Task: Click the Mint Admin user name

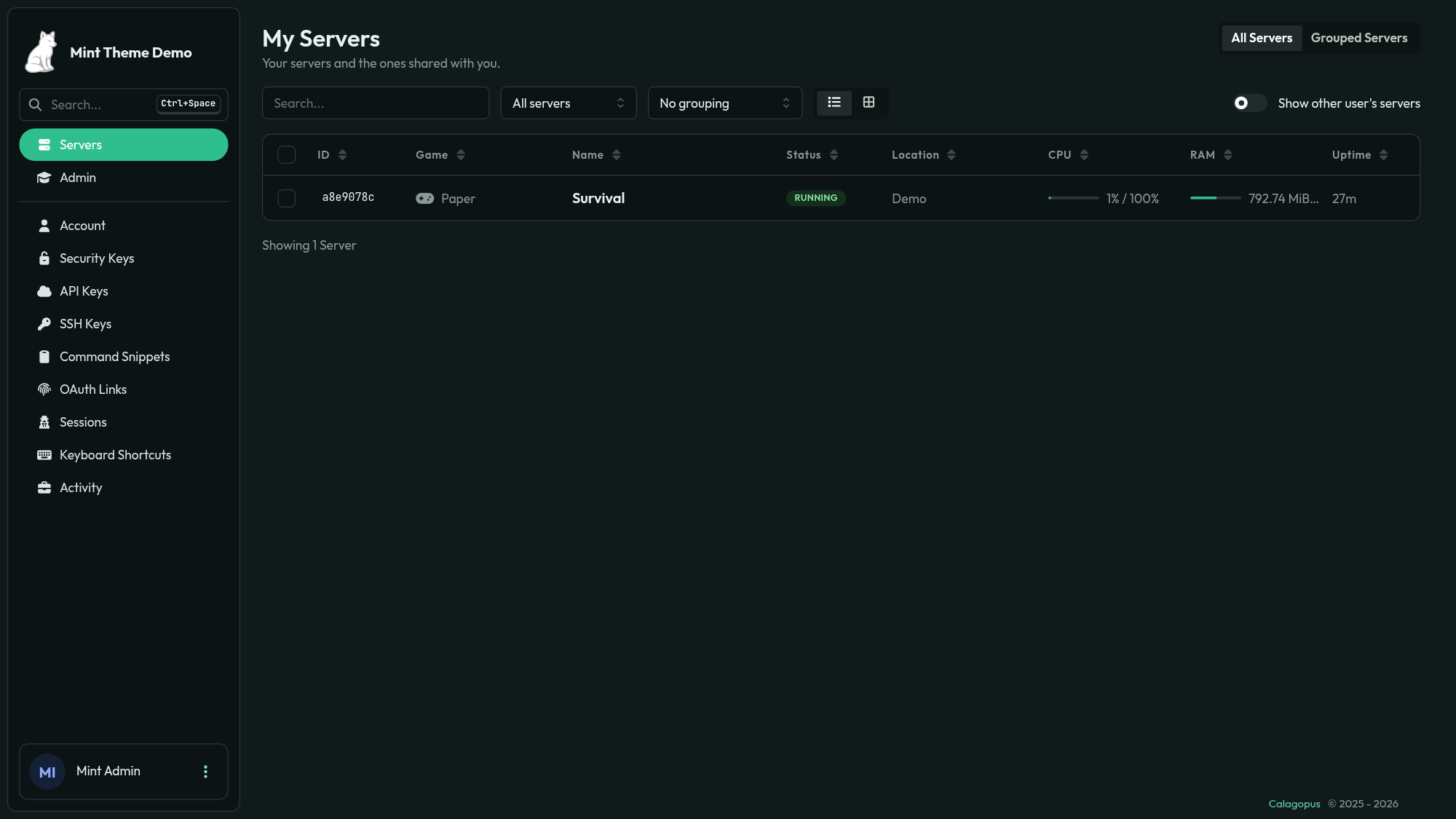Action: 108,771
